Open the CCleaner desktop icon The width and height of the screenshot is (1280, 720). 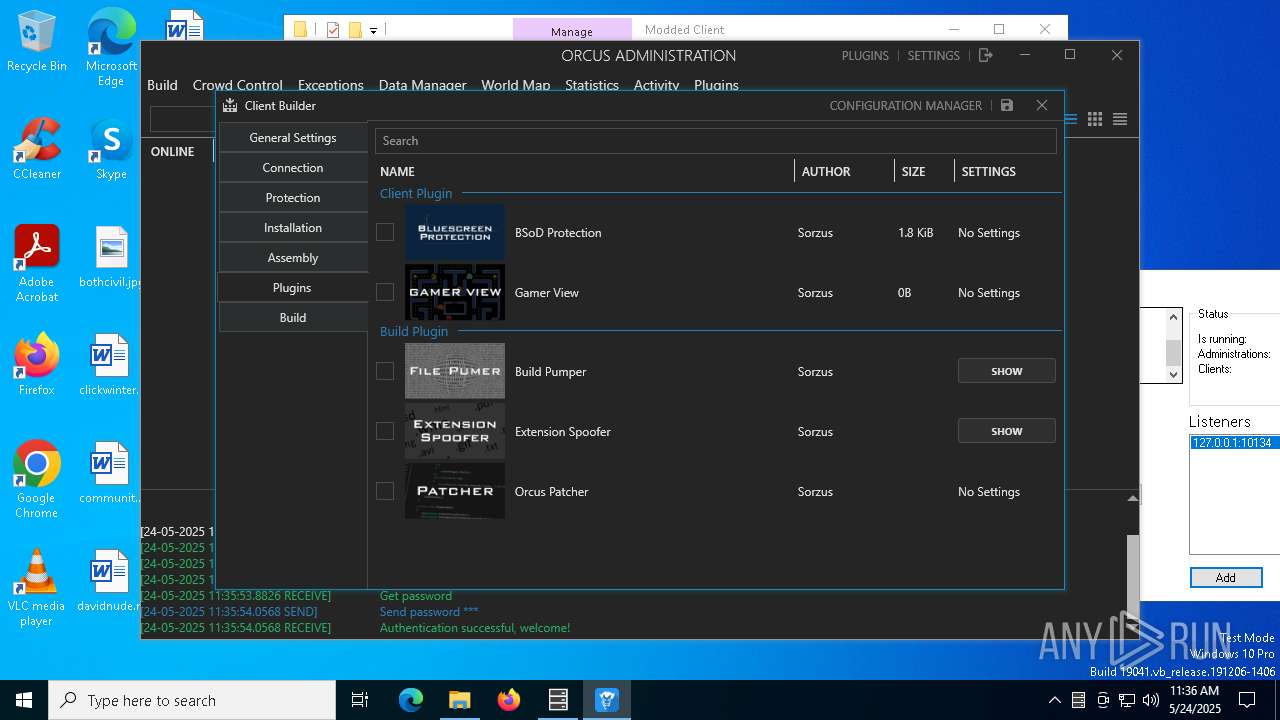(37, 150)
